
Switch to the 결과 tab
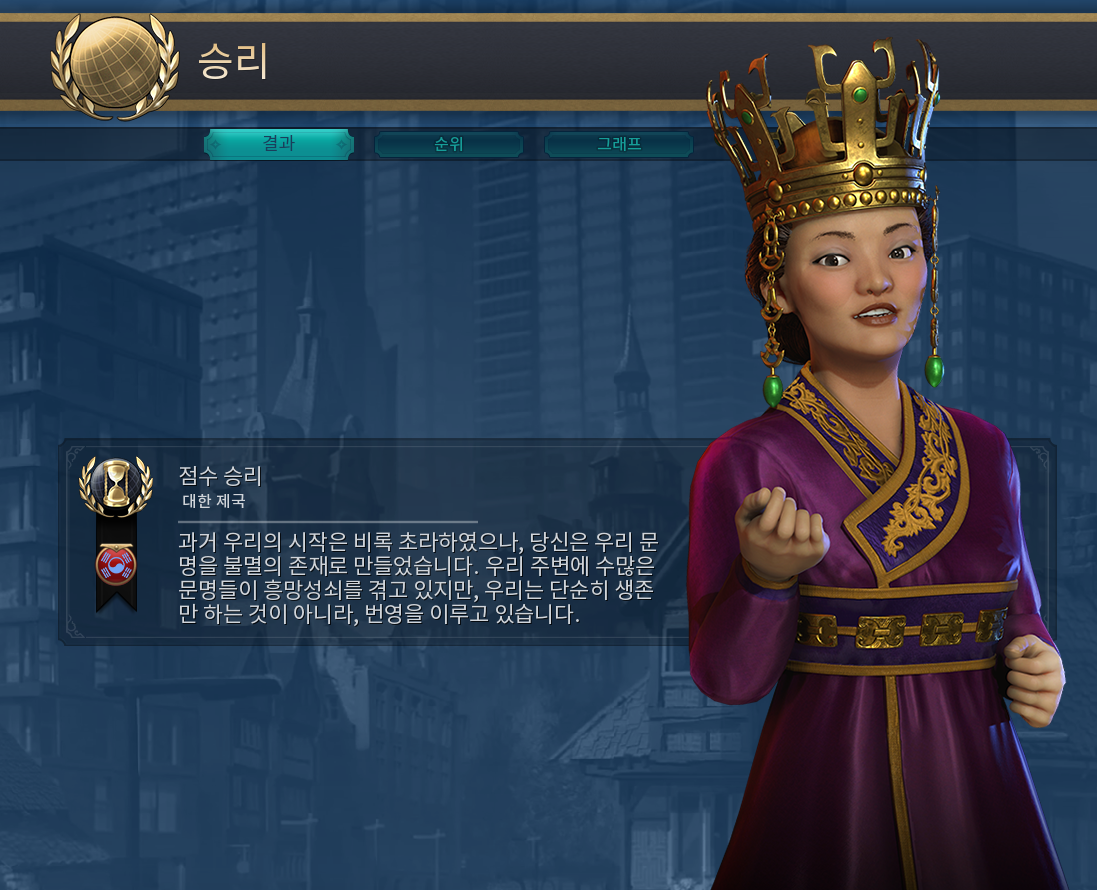coord(278,144)
